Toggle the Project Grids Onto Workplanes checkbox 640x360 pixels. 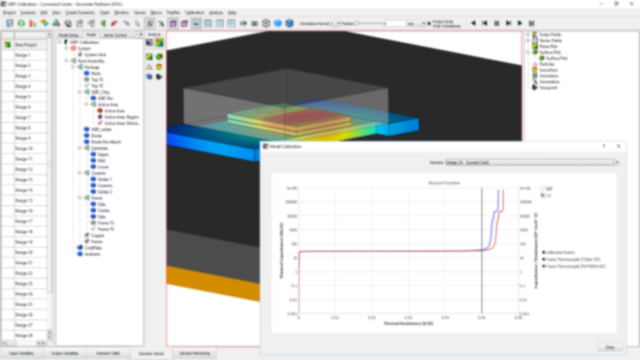pyautogui.click(x=429, y=23)
